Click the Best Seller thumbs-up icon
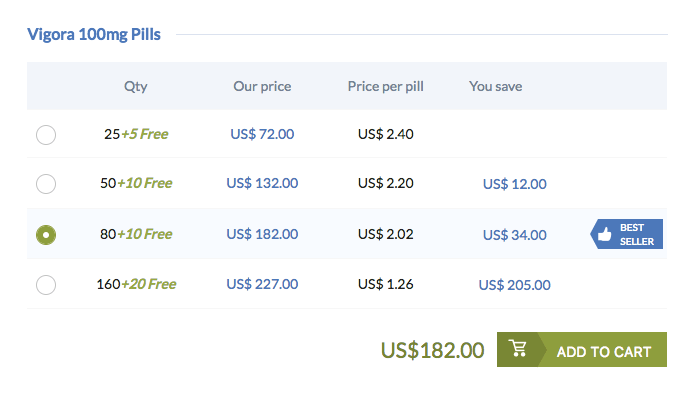 pos(604,235)
